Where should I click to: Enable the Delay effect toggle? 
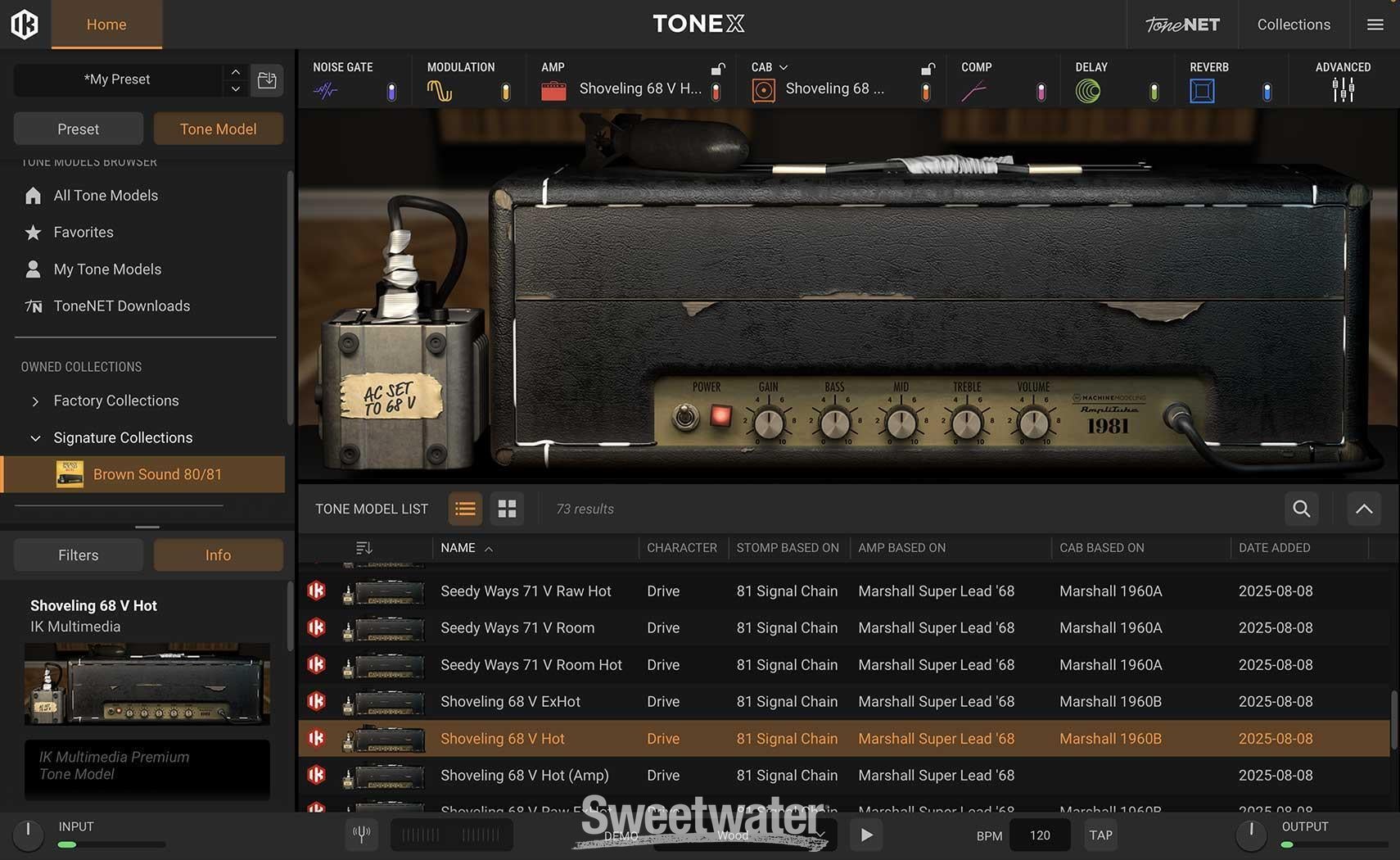point(1154,90)
